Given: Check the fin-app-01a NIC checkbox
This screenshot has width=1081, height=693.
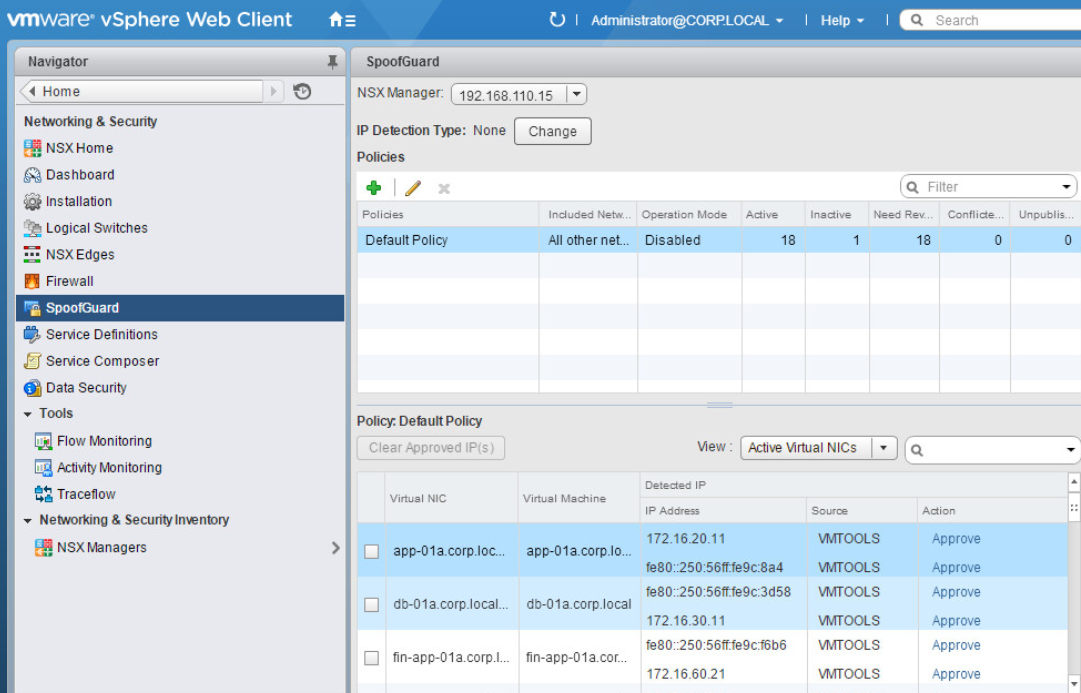Looking at the screenshot, I should point(372,658).
